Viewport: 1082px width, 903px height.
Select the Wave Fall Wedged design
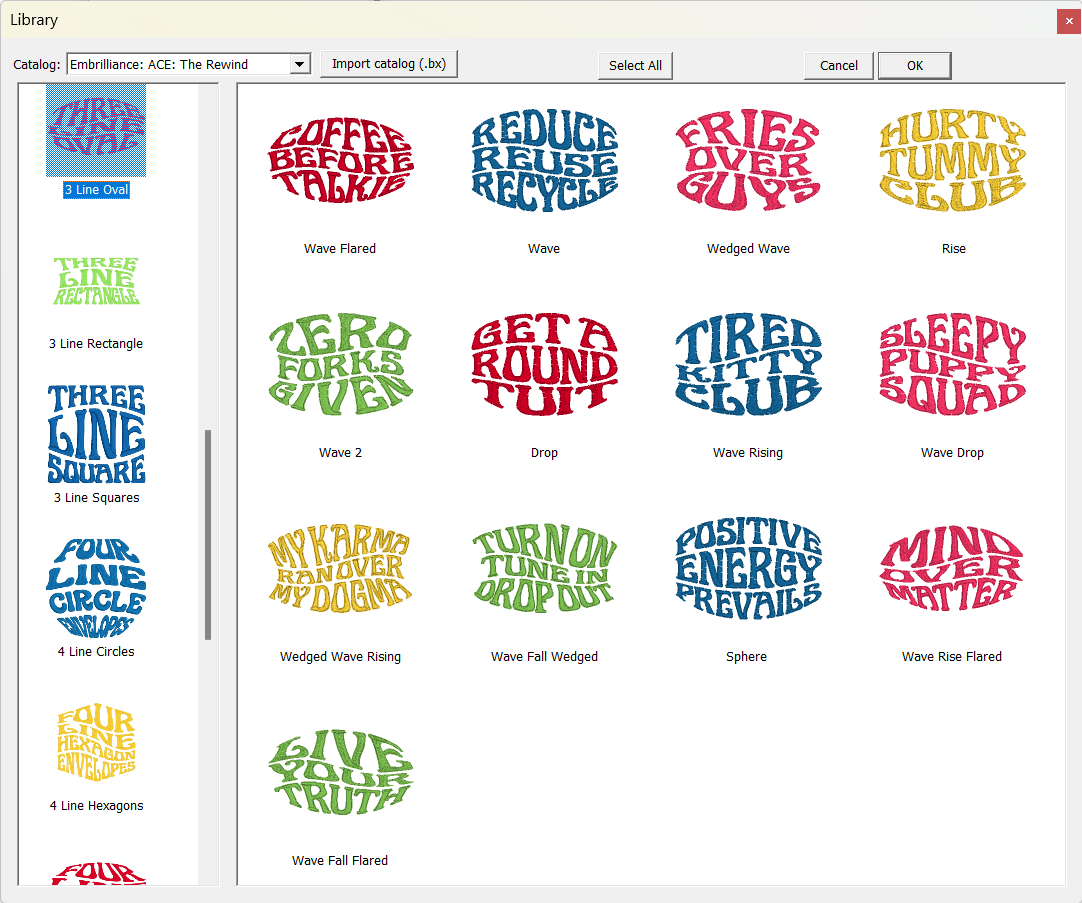click(544, 568)
